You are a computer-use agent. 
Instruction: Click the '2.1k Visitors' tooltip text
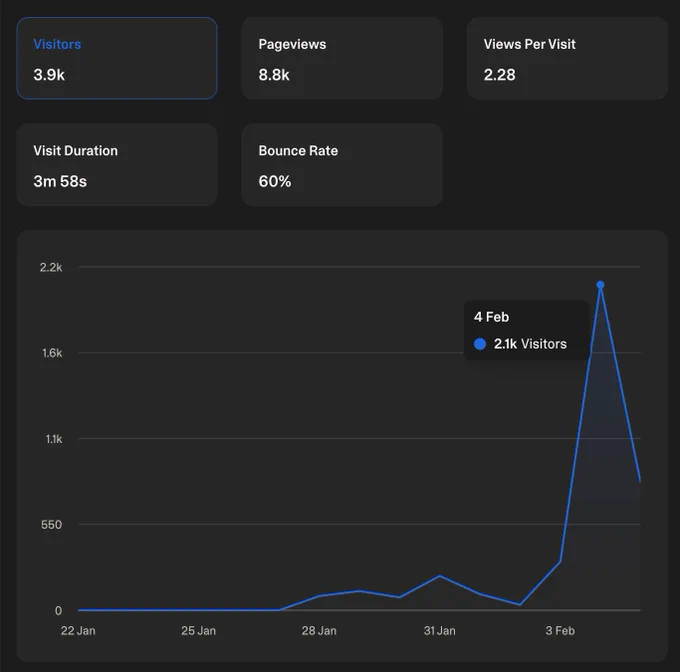click(x=530, y=344)
